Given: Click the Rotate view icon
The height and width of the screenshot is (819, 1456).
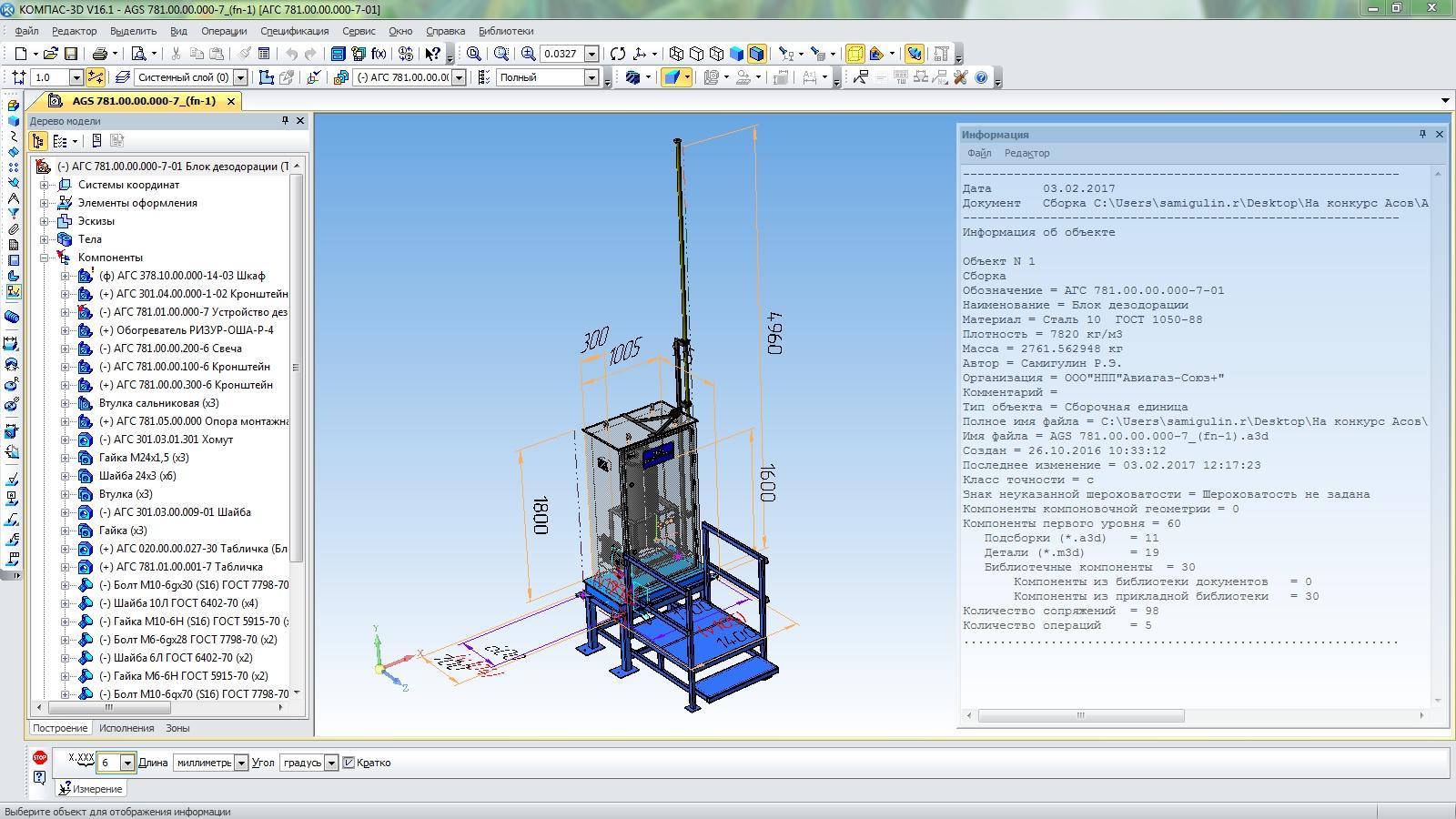Looking at the screenshot, I should coord(618,54).
